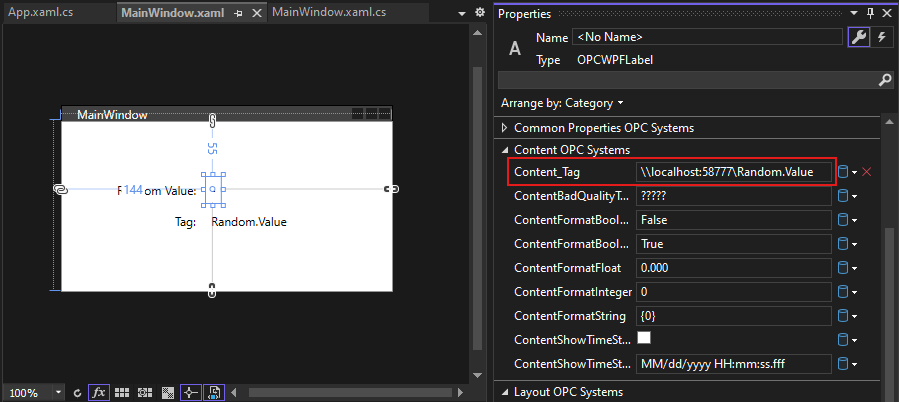The height and width of the screenshot is (402, 899).
Task: Toggle the ContentShowTimeStamp checkbox
Action: (644, 338)
